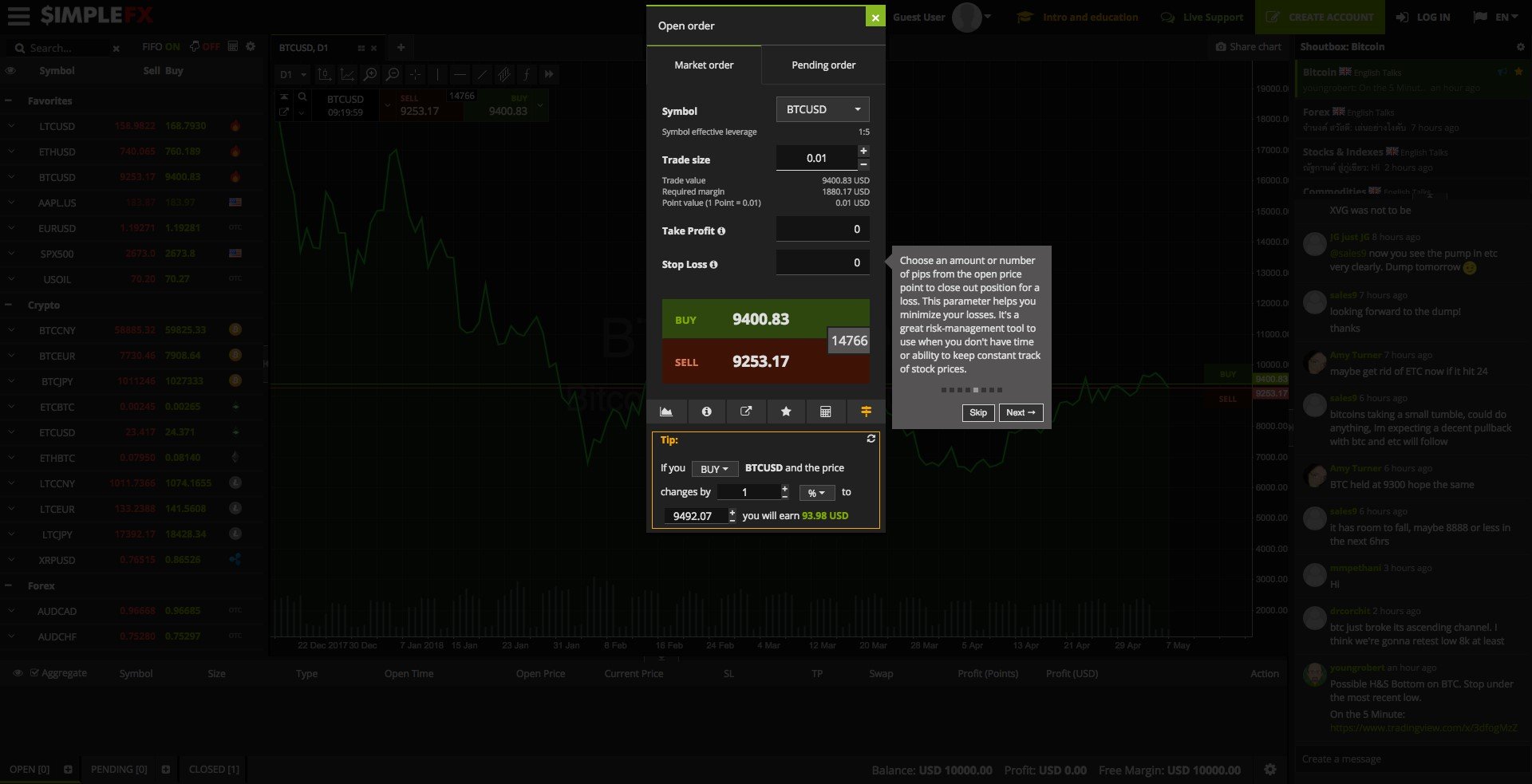This screenshot has height=784, width=1532.
Task: Increase trade size with plus
Action: coord(863,151)
